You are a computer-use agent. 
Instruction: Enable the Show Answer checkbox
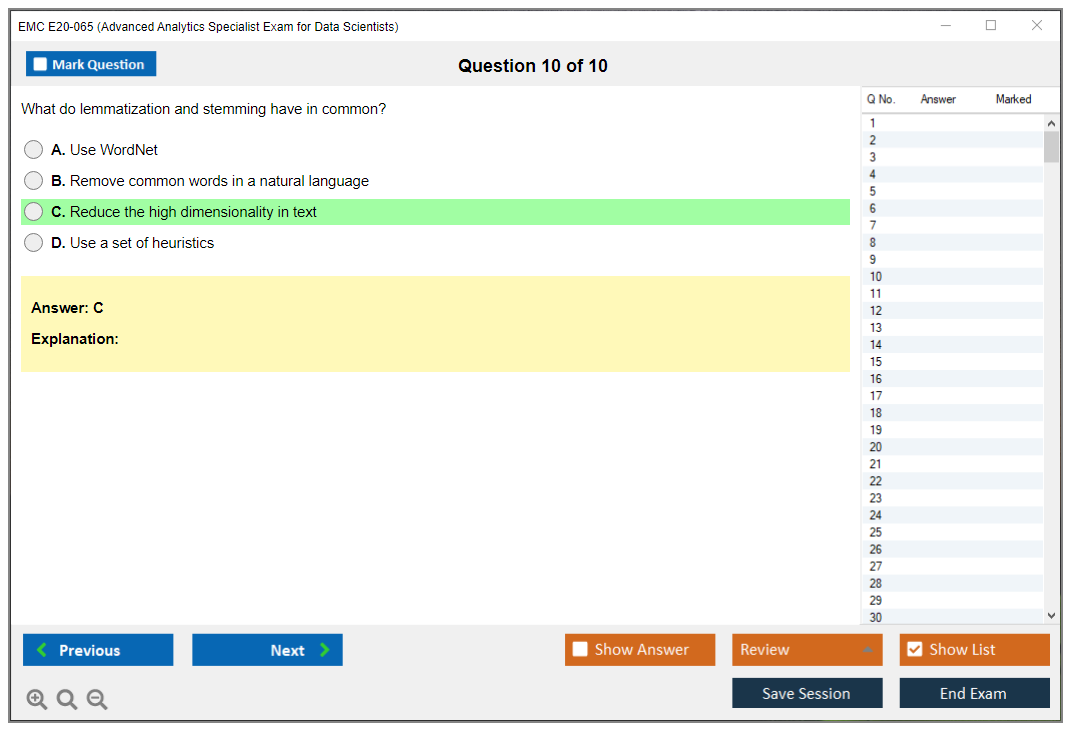point(580,650)
